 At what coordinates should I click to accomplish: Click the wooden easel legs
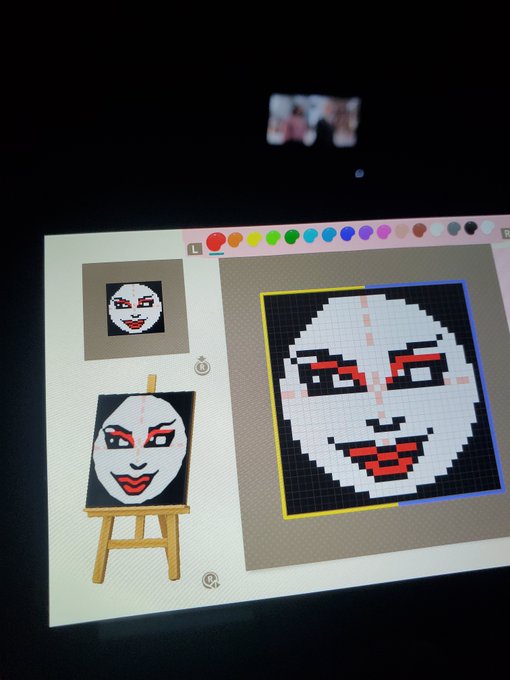click(x=138, y=546)
